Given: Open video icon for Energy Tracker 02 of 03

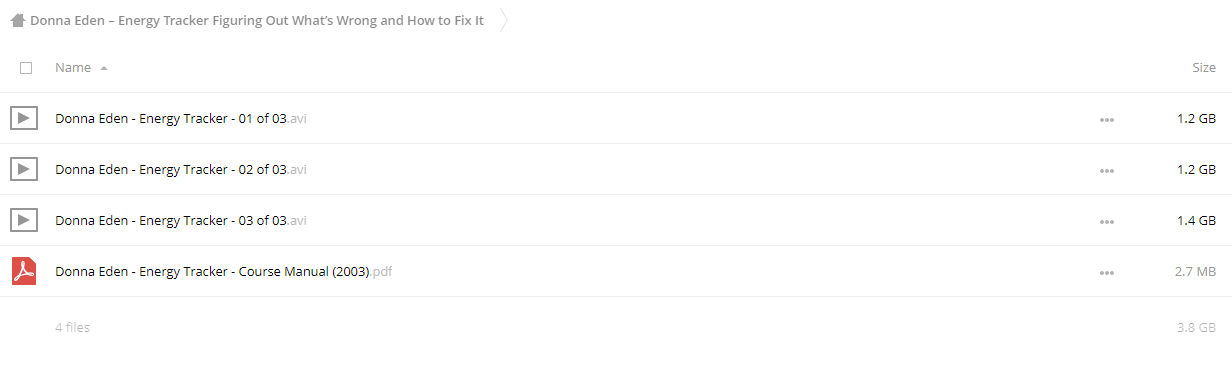Looking at the screenshot, I should pos(24,170).
